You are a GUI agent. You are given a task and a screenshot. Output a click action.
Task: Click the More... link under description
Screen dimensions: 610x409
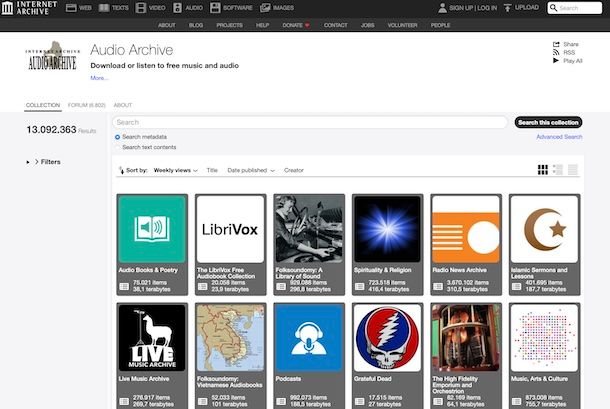coord(99,78)
